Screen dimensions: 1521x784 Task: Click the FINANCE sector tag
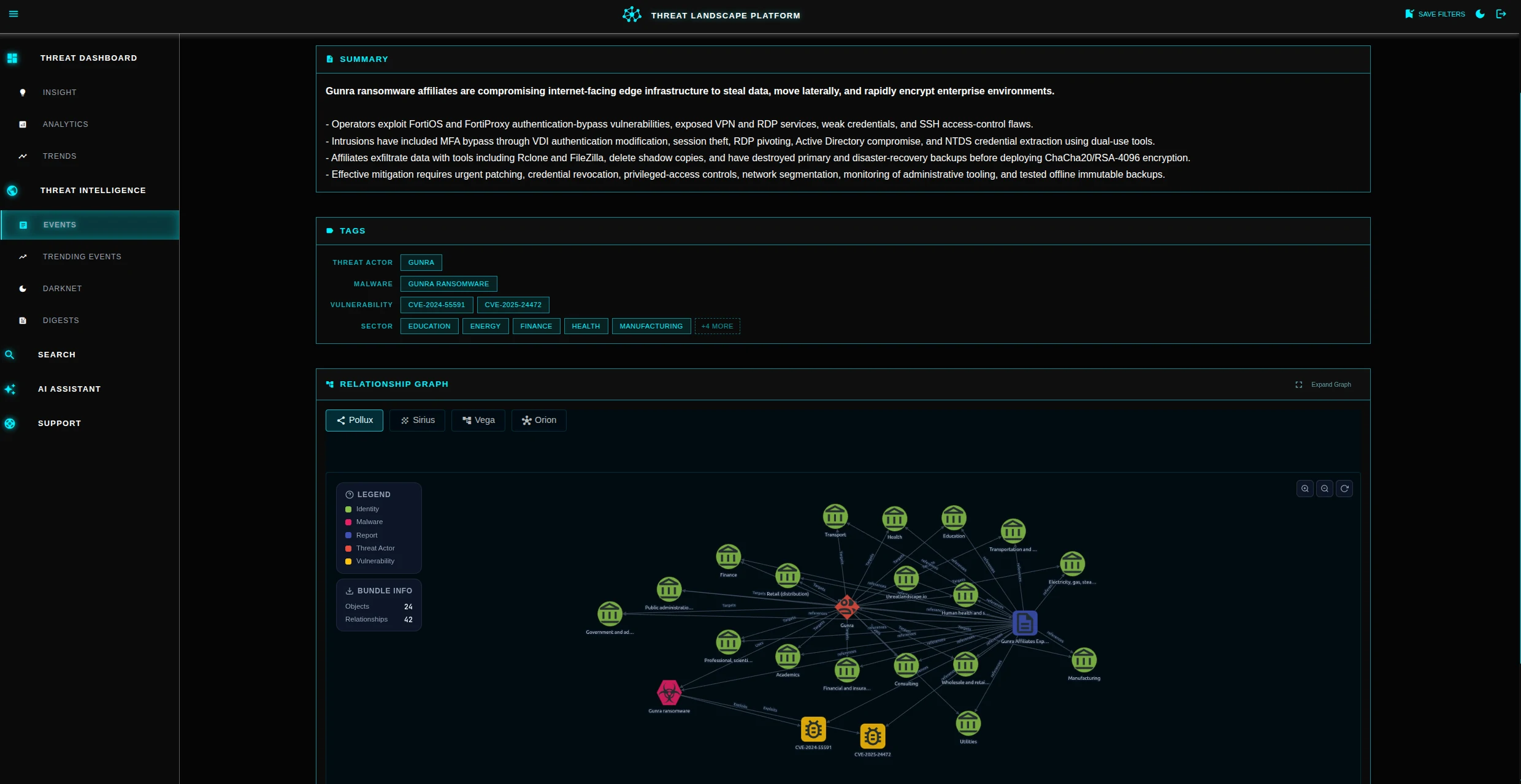(536, 326)
